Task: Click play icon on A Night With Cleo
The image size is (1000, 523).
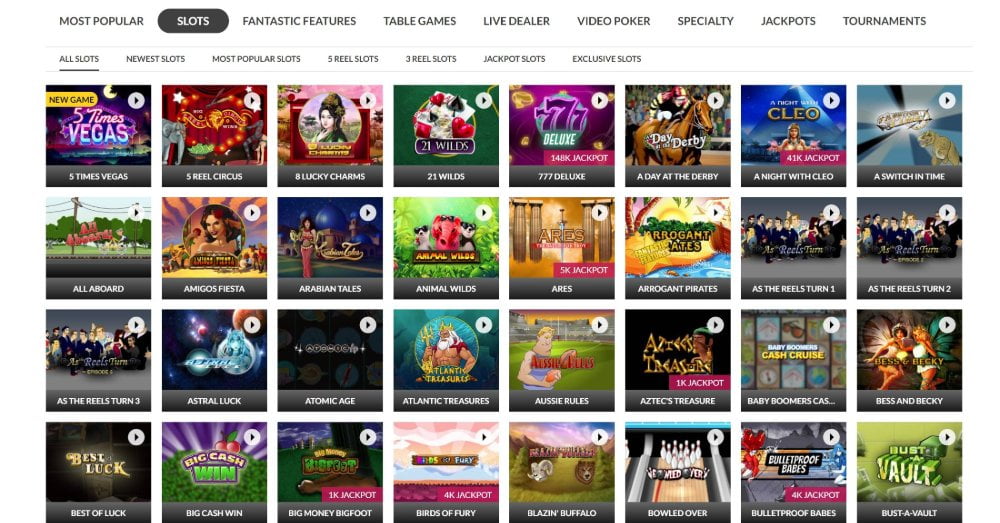Action: 831,100
